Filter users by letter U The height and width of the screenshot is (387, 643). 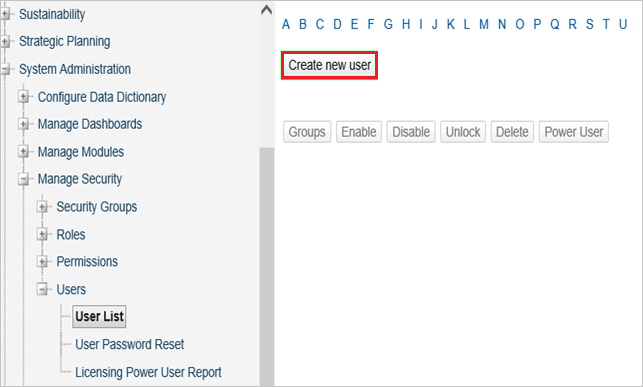(x=623, y=25)
